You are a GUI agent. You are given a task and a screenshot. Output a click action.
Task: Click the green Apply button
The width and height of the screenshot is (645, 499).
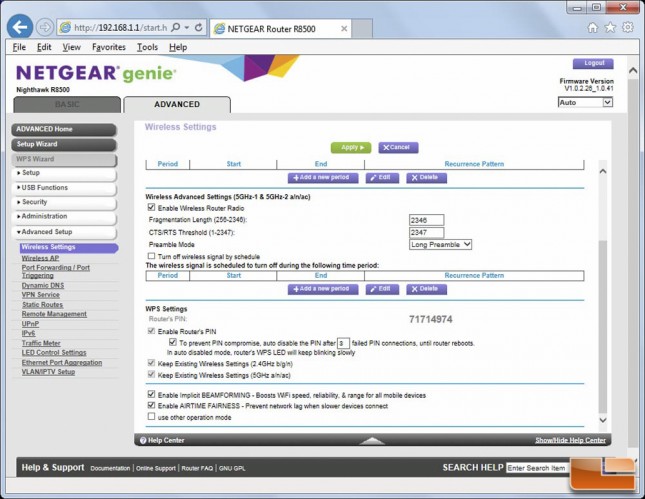coord(351,148)
